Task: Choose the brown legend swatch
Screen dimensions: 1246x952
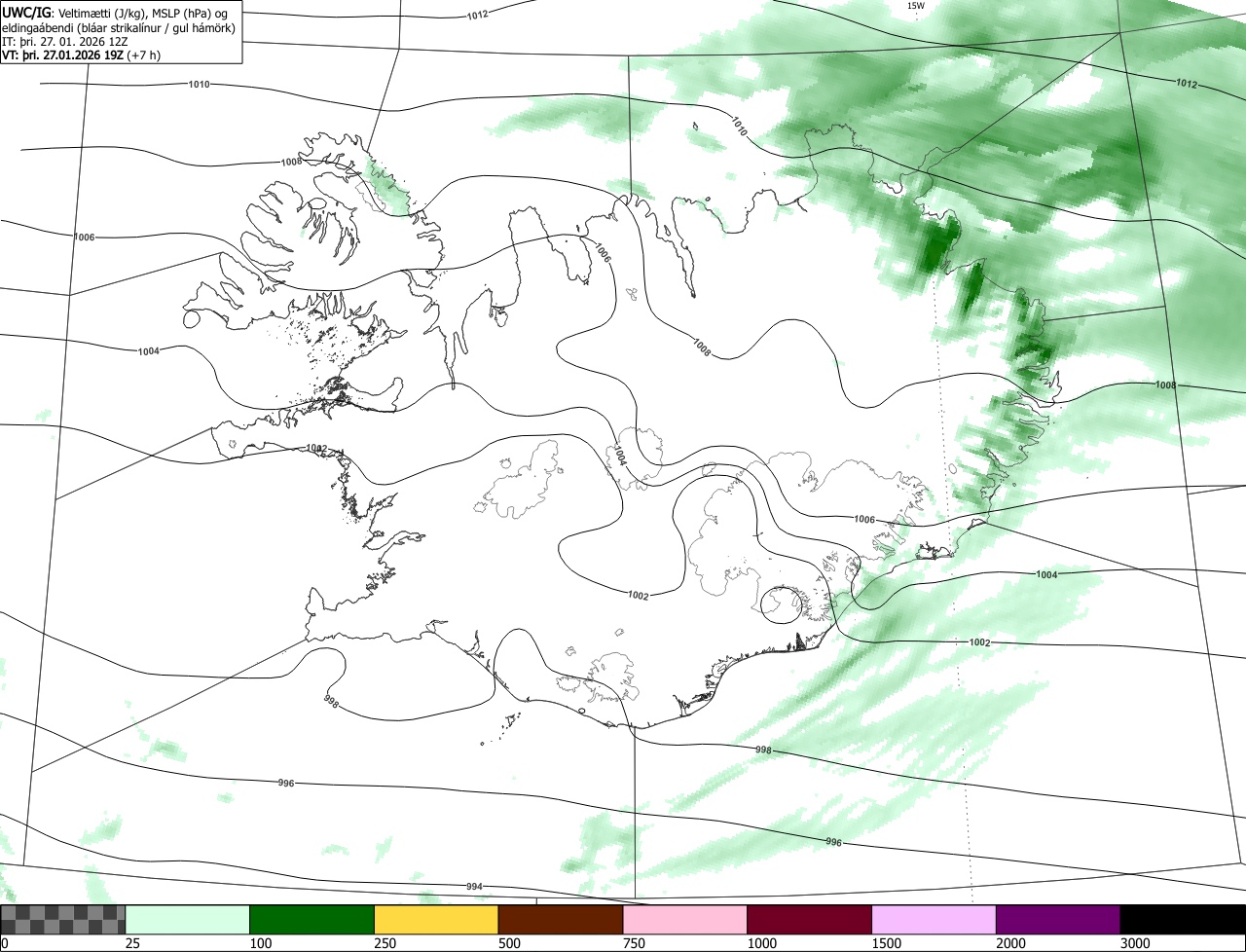Action: 561,919
